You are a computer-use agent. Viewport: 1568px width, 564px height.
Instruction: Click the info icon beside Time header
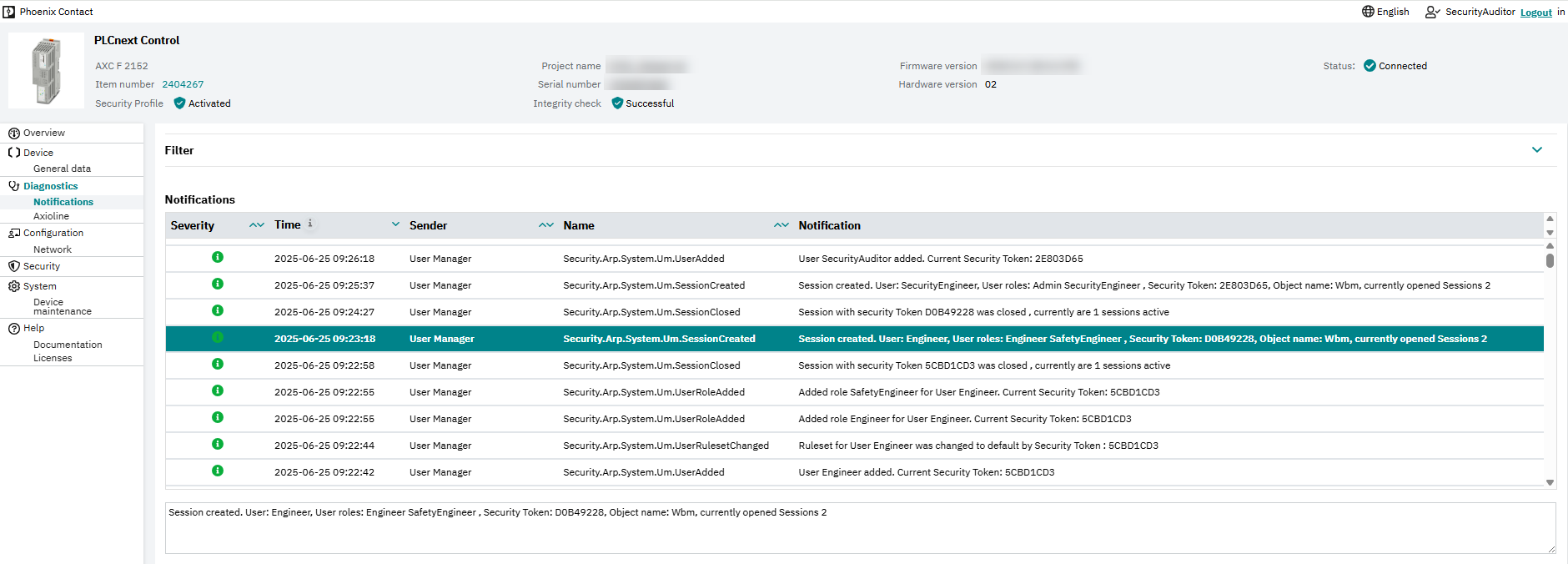click(310, 224)
